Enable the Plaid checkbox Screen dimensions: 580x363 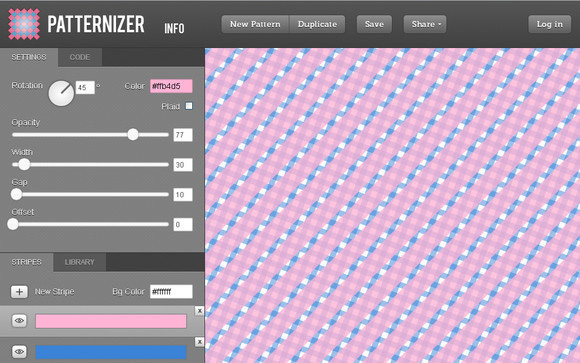pos(189,106)
